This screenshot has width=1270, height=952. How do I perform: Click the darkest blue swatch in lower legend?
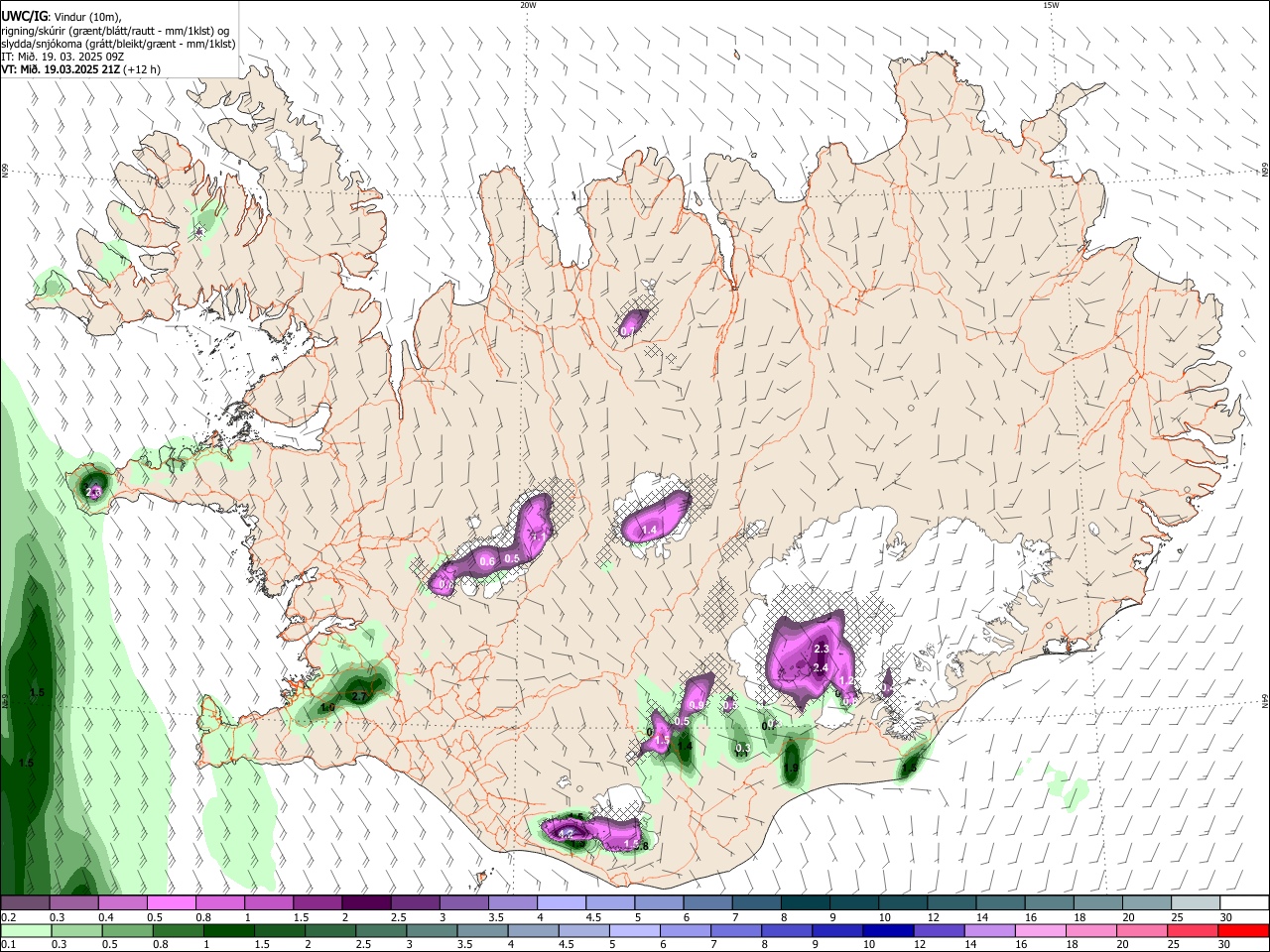tap(886, 930)
